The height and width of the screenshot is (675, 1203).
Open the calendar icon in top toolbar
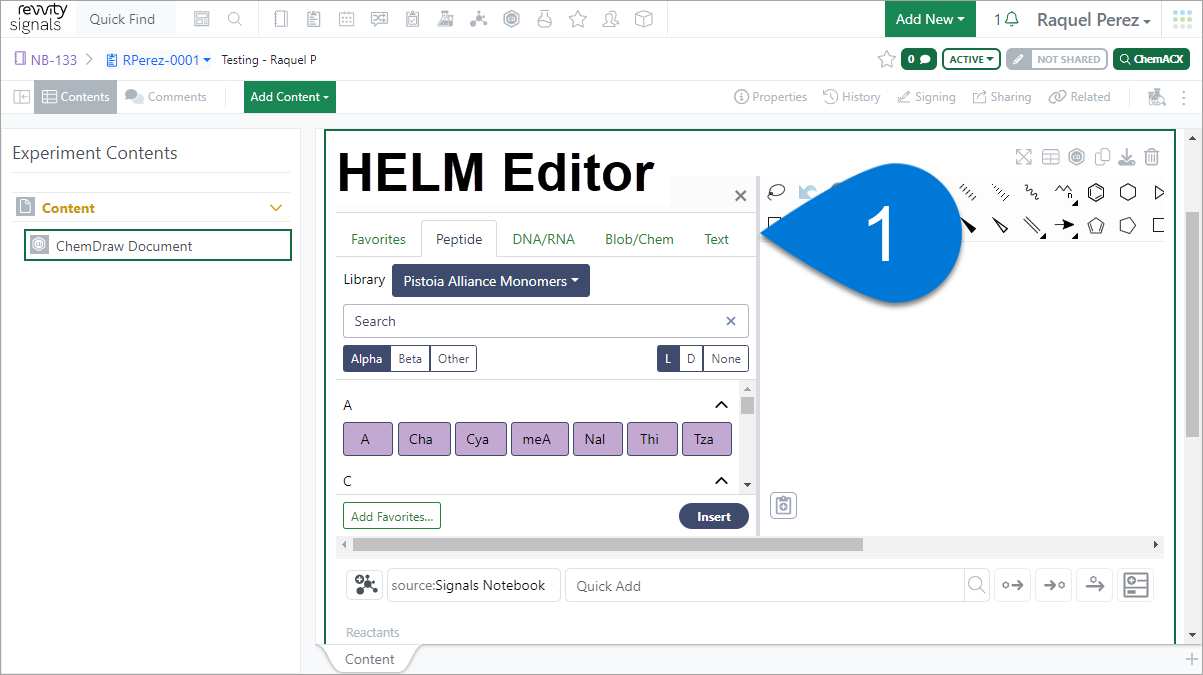pyautogui.click(x=346, y=19)
